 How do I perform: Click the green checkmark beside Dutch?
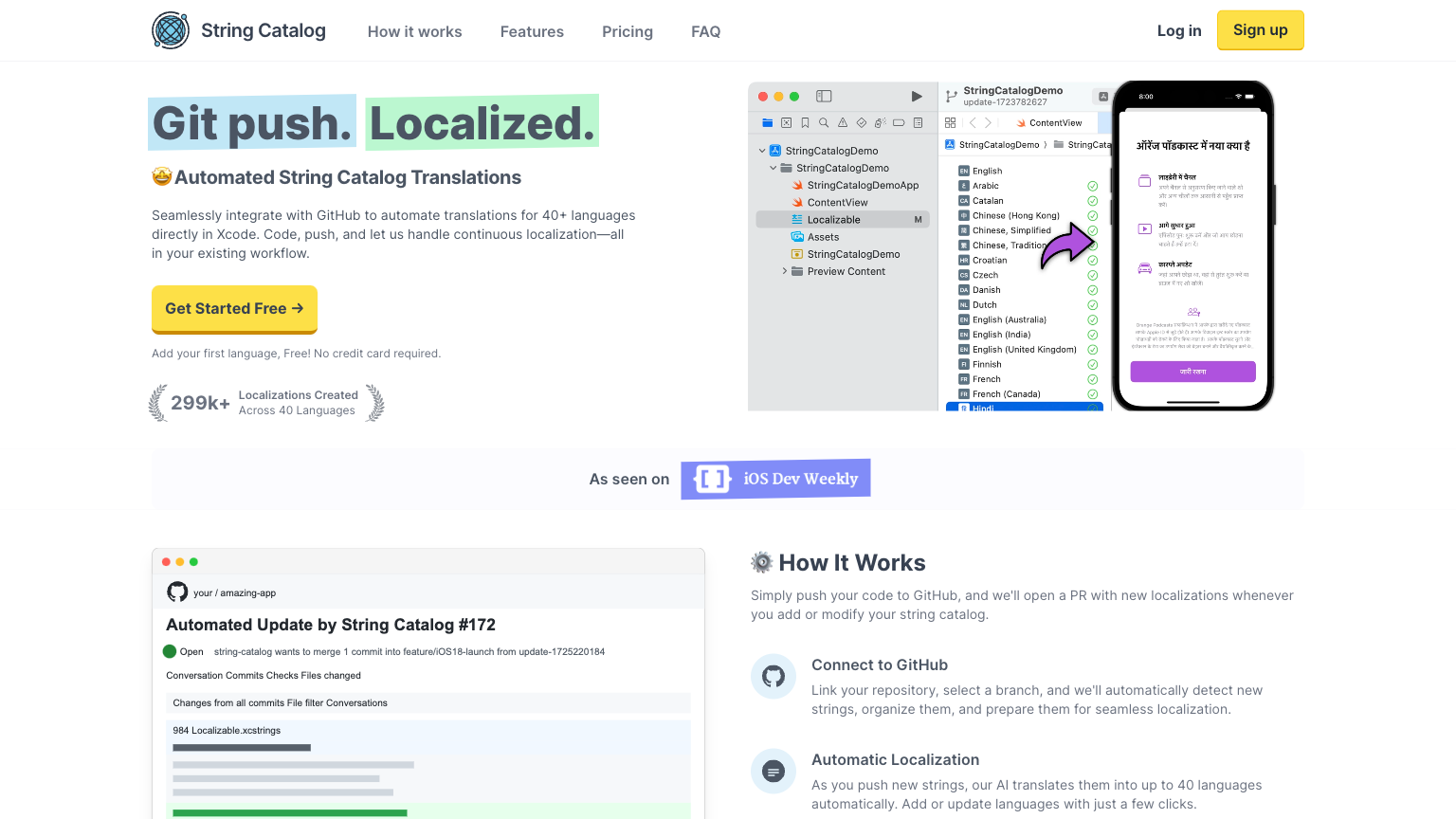click(1092, 305)
